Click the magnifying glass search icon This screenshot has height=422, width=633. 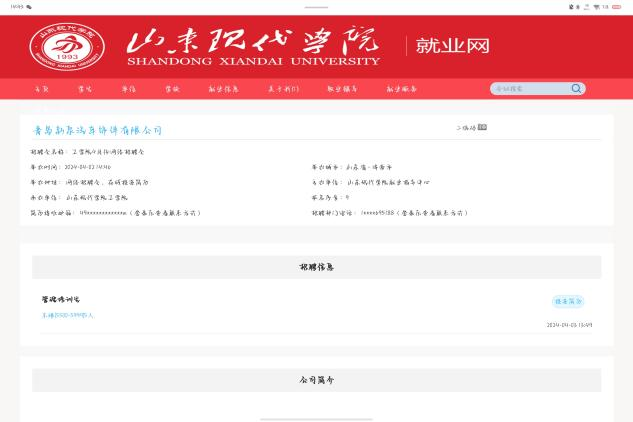tap(576, 88)
